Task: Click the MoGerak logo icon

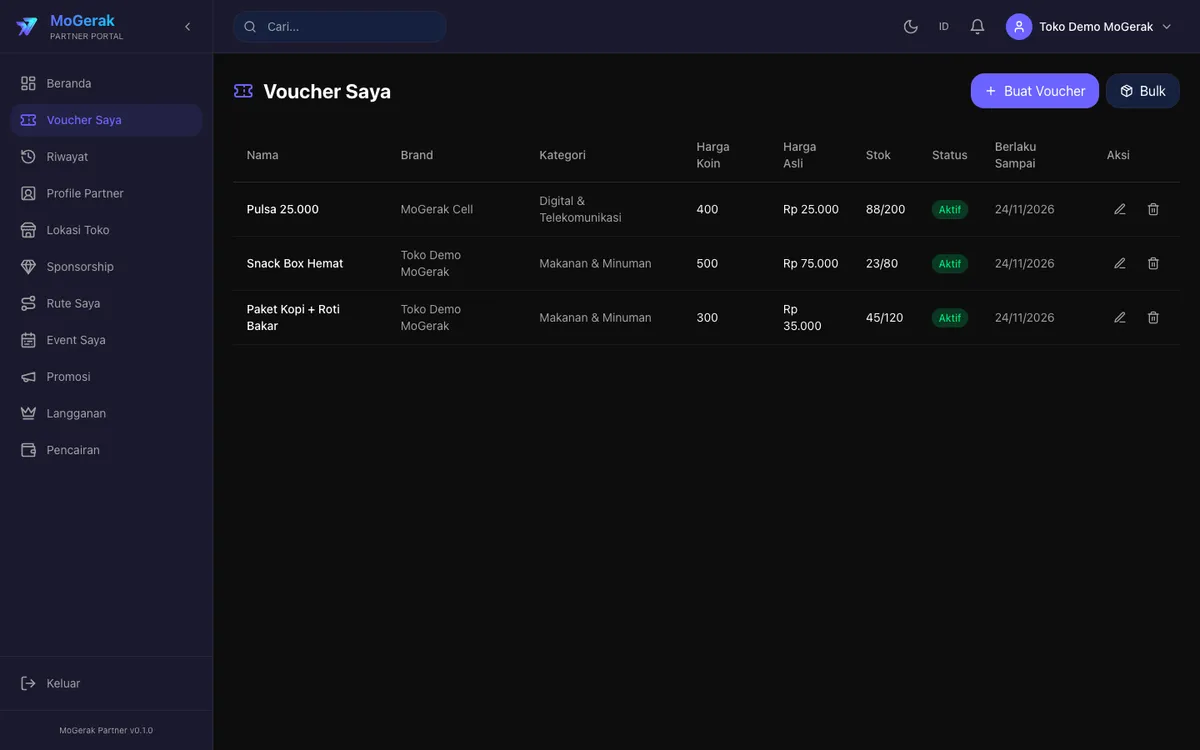Action: tap(27, 27)
